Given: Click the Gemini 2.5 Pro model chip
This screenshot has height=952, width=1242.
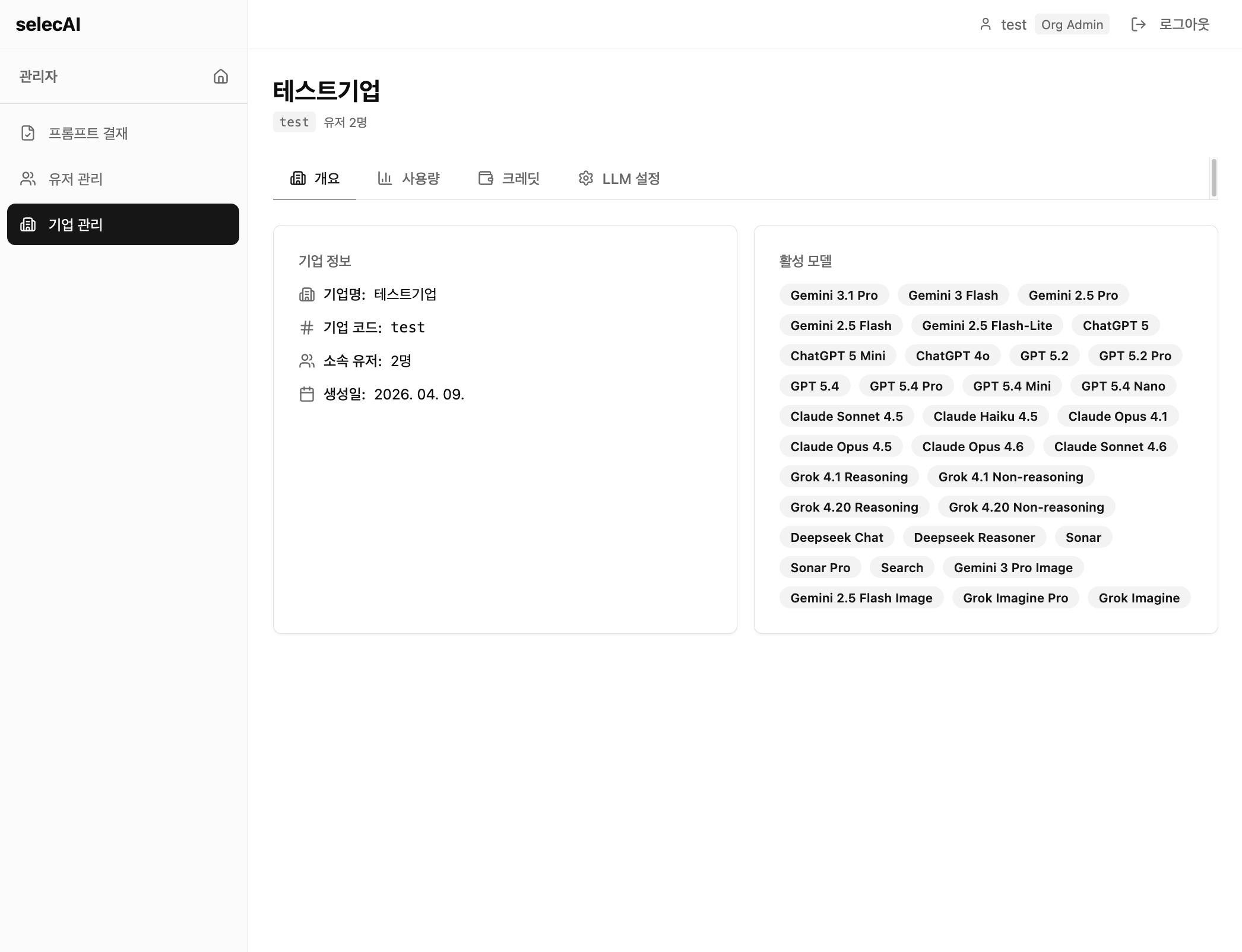Looking at the screenshot, I should click(1073, 295).
